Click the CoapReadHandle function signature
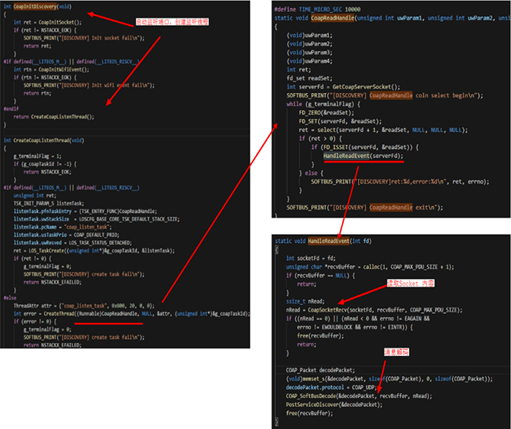The image size is (511, 429). tap(392, 18)
